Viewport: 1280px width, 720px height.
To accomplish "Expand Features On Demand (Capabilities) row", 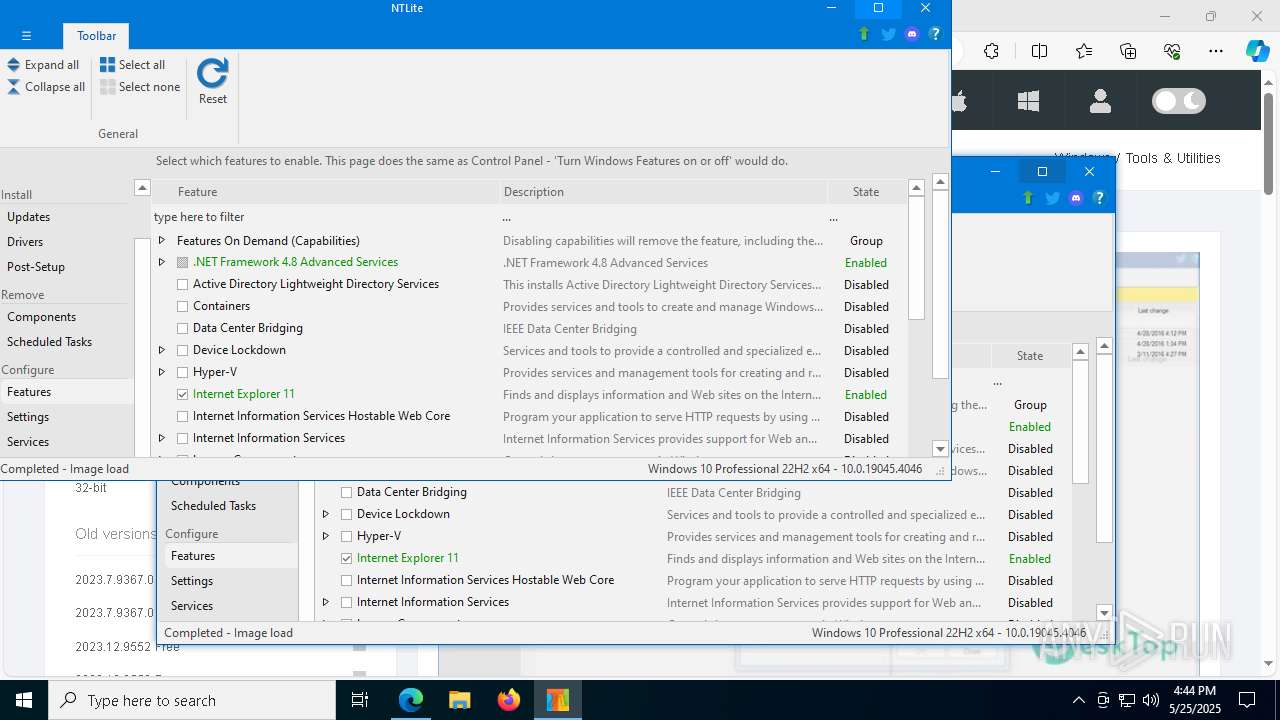I will 162,240.
